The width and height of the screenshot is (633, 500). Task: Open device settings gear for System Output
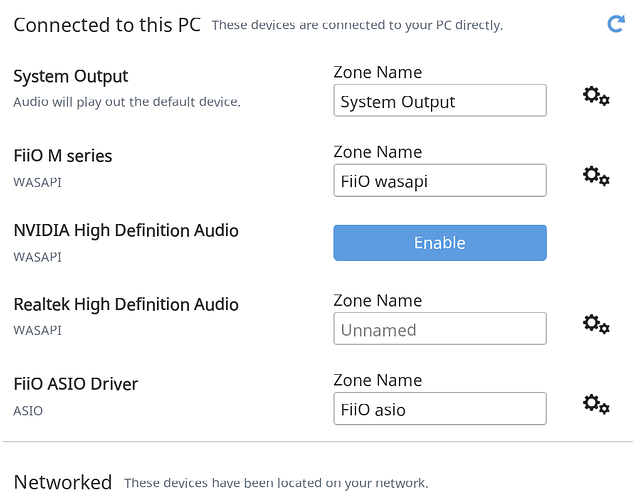tap(596, 96)
